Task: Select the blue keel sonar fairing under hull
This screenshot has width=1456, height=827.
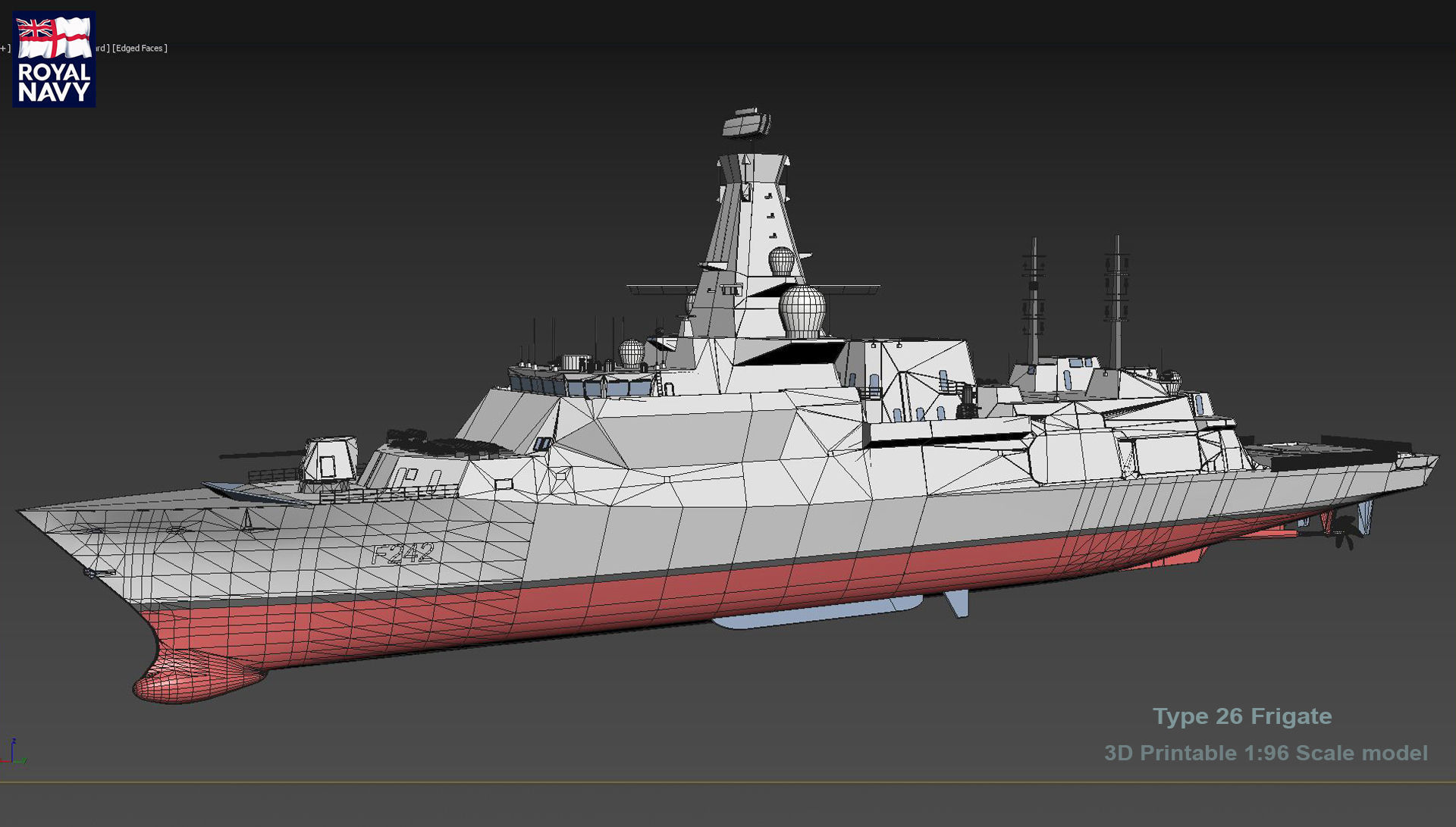Action: pos(817,612)
